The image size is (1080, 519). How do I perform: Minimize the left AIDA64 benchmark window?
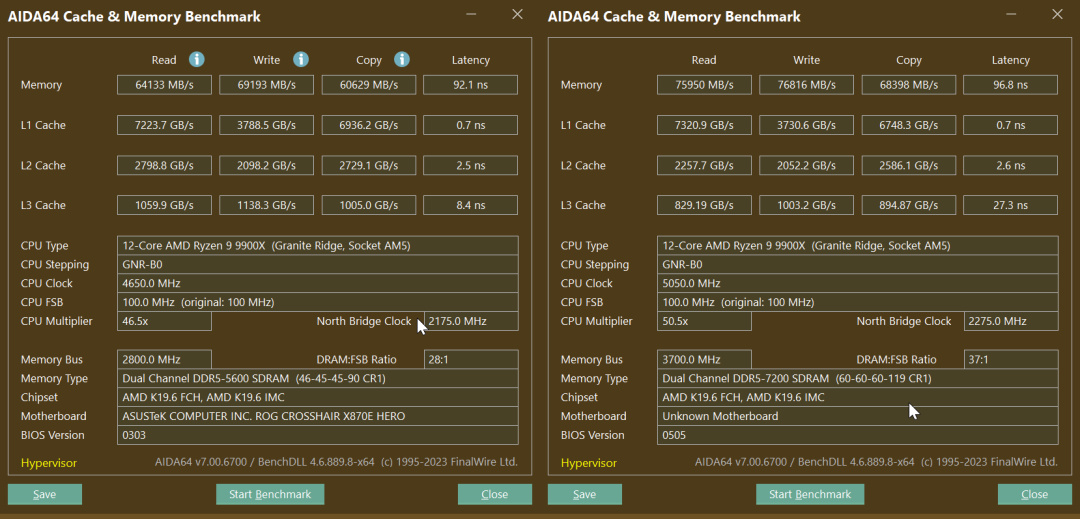click(x=471, y=15)
